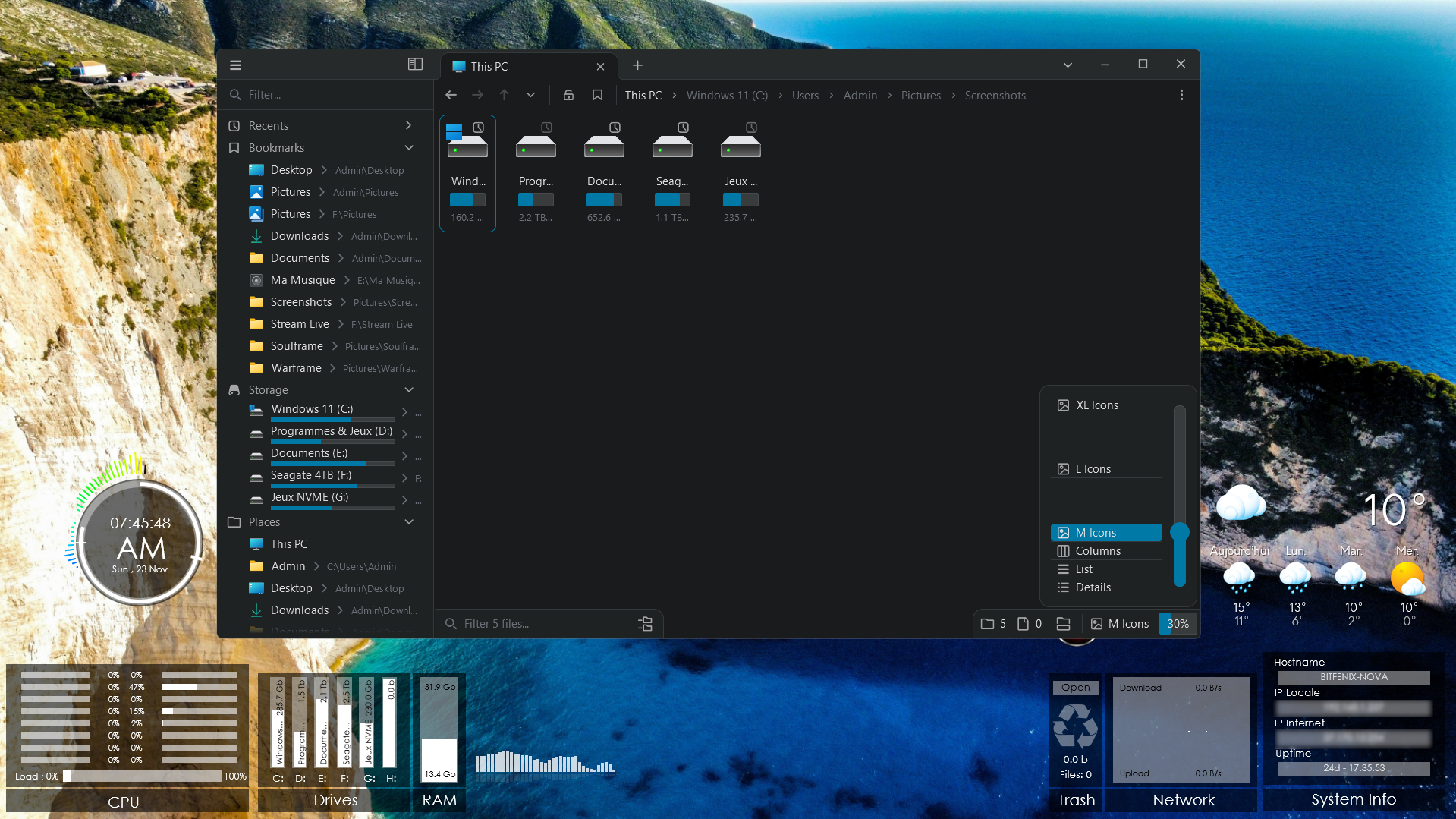Screen dimensions: 1456x819
Task: Go up one folder level
Action: coord(504,95)
